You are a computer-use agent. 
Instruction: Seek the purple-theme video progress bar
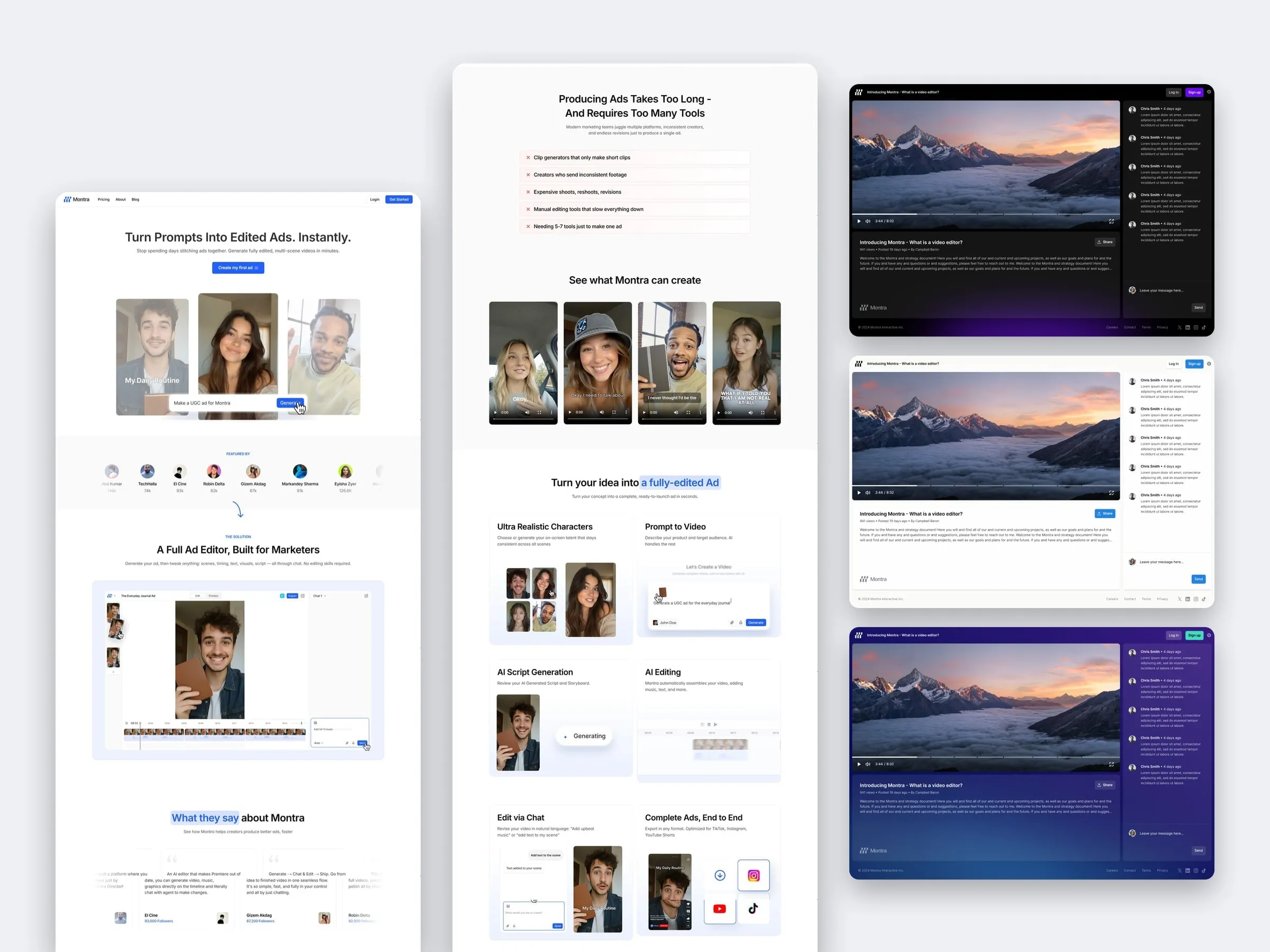click(985, 757)
